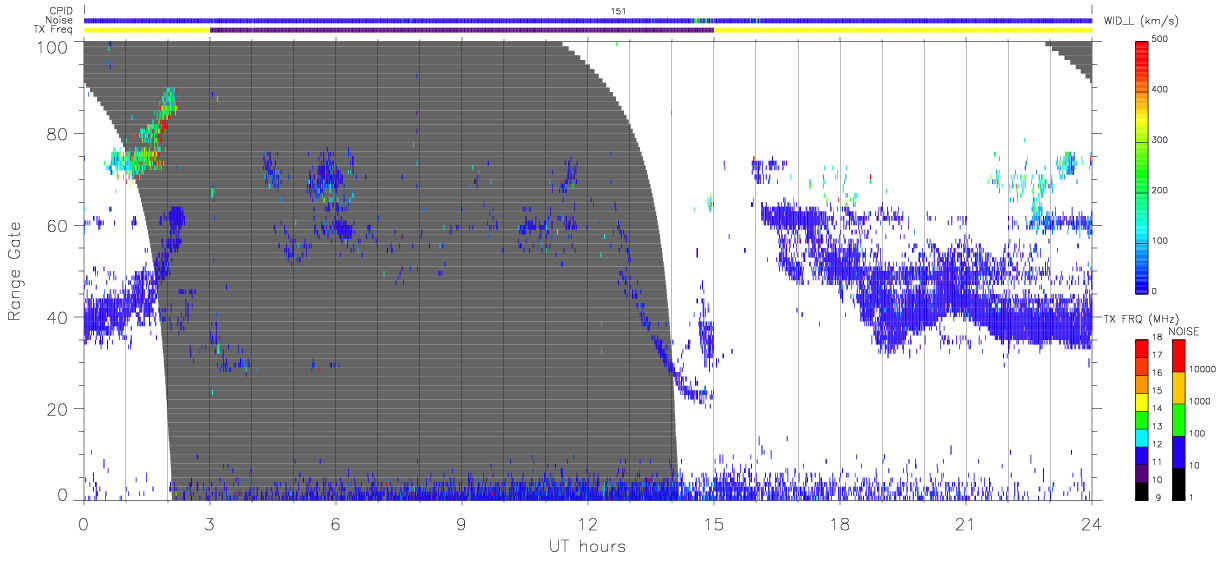The width and height of the screenshot is (1228, 567).
Task: Pick the orange 1000–10000 swatch in NOISE legend
Action: click(x=1178, y=387)
